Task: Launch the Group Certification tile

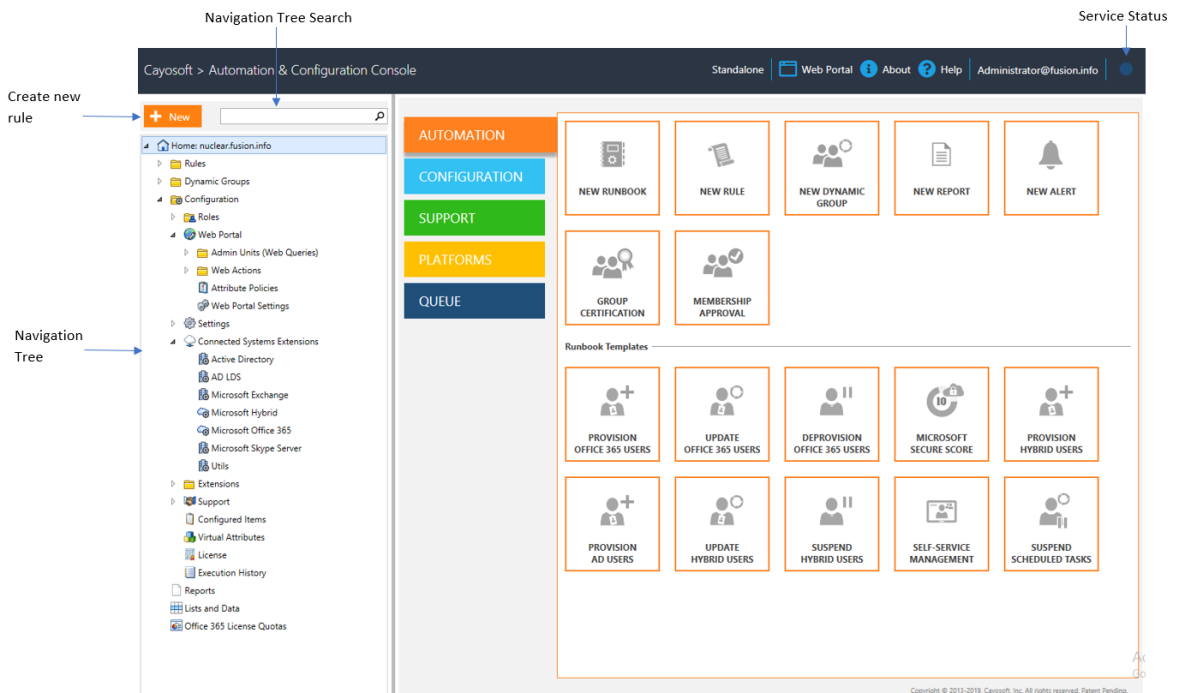Action: (612, 277)
